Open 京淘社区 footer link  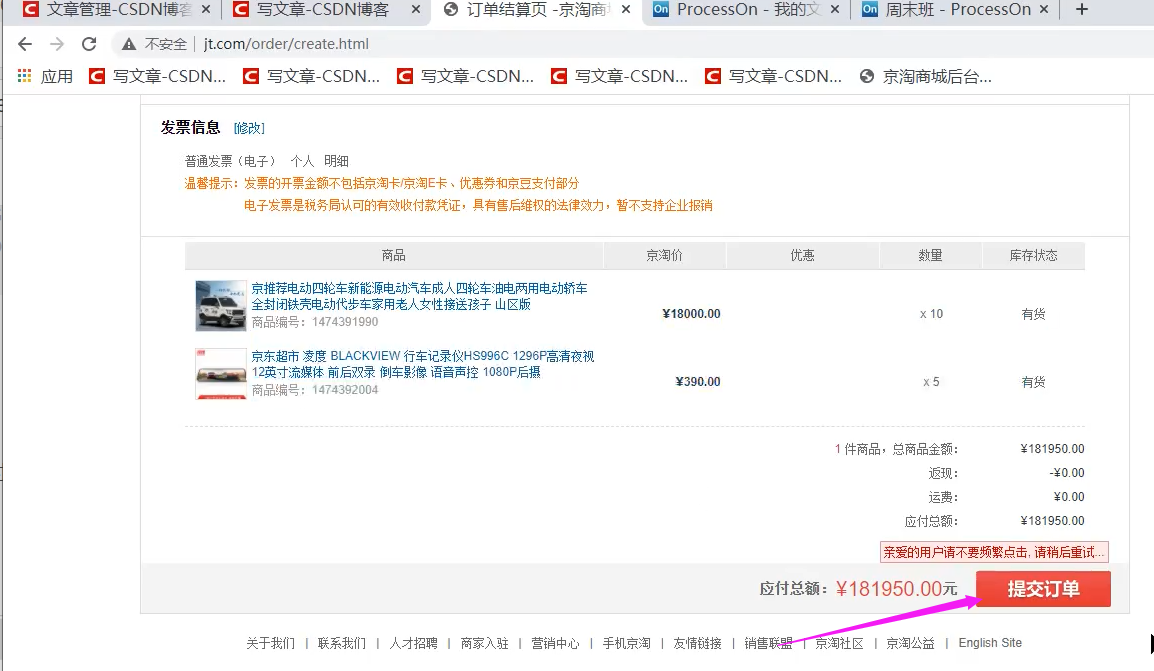pos(839,643)
